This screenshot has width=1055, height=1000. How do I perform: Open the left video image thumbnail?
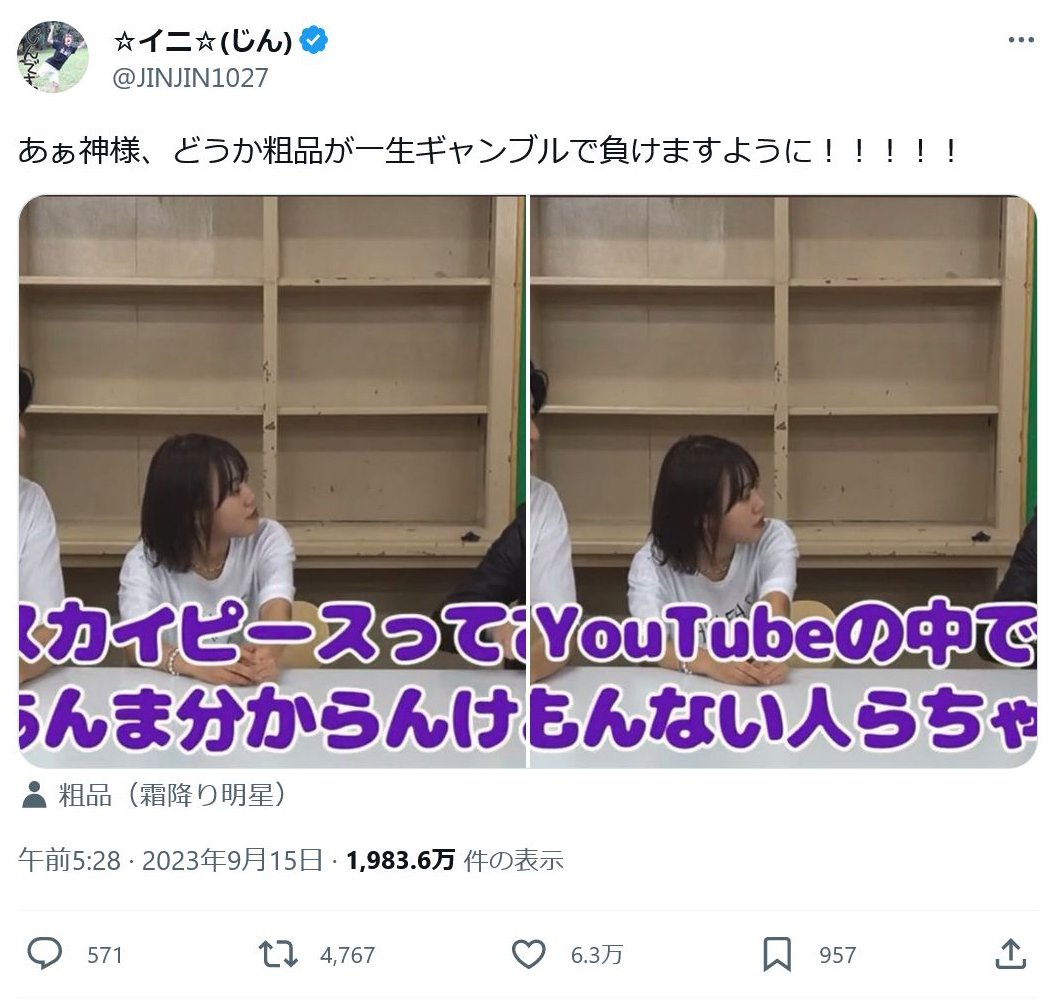pyautogui.click(x=272, y=482)
